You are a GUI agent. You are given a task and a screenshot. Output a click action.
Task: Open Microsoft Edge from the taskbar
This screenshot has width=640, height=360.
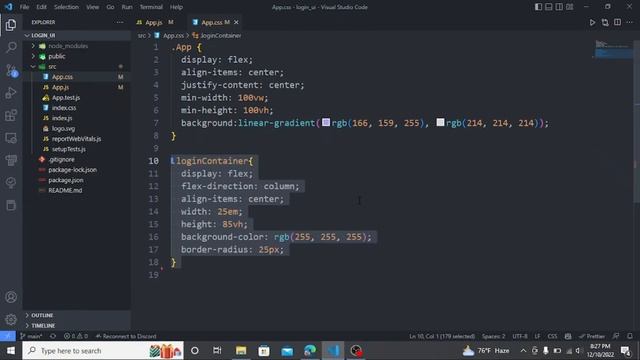(310, 351)
